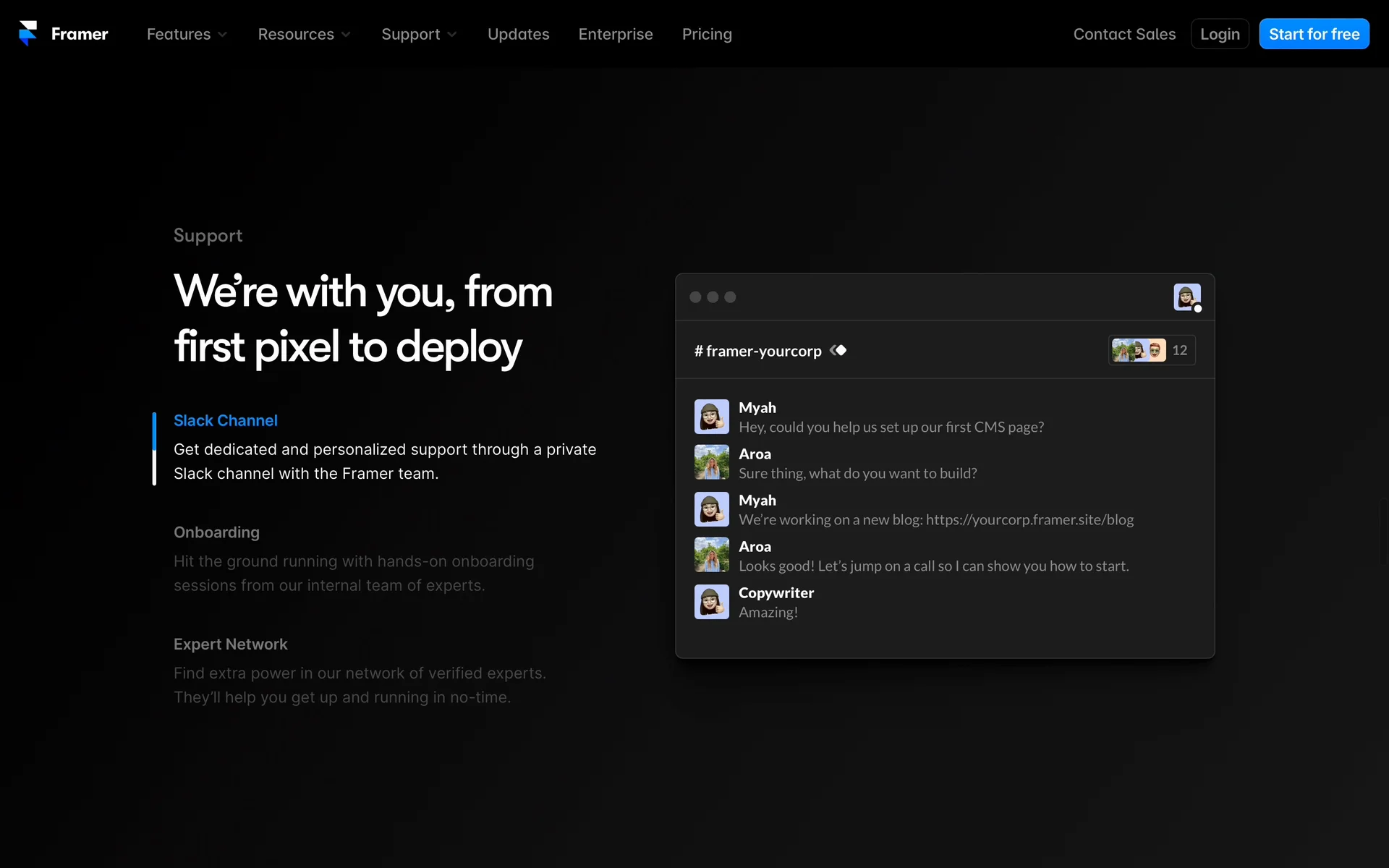The width and height of the screenshot is (1389, 868).
Task: Expand the Support dropdown chevron
Action: click(x=452, y=34)
